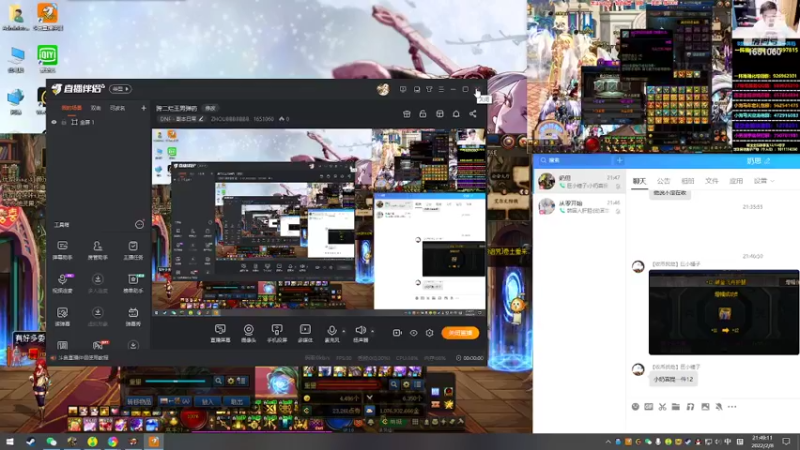Switch to the second scene tab
Screen dimensions: 800x450
click(96, 108)
